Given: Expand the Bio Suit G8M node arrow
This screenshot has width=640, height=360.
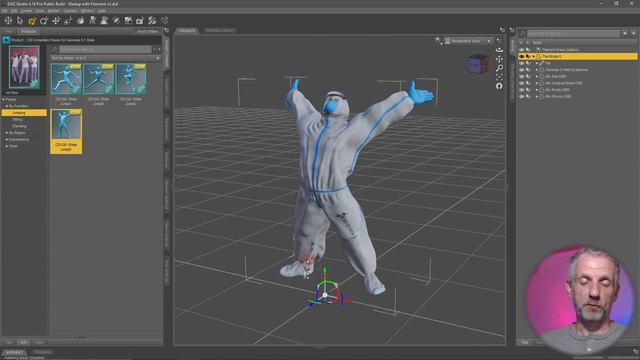Looking at the screenshot, I should tap(537, 76).
